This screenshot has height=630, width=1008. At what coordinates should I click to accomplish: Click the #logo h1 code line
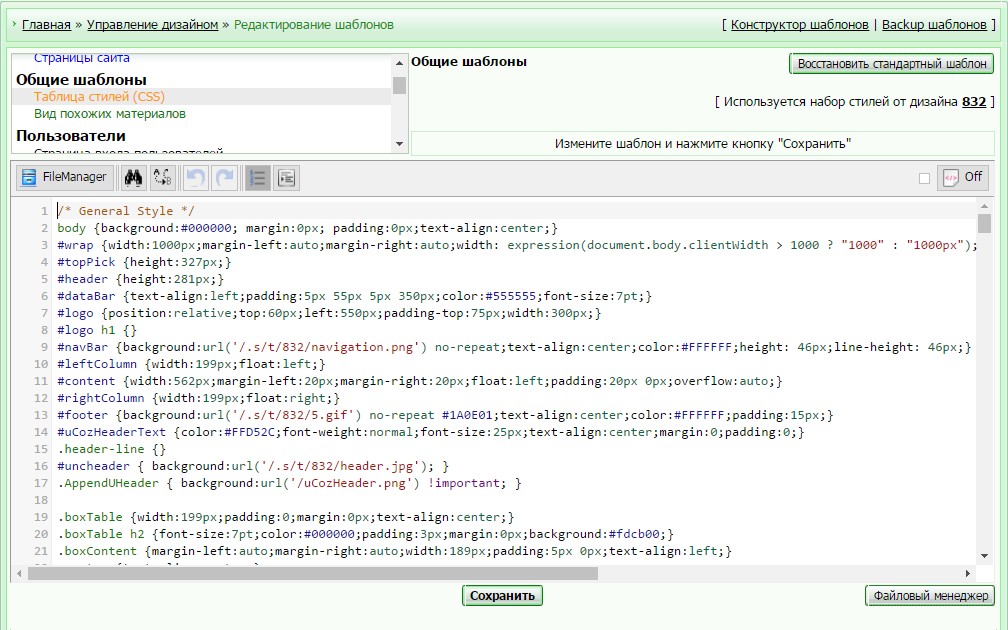[x=97, y=330]
